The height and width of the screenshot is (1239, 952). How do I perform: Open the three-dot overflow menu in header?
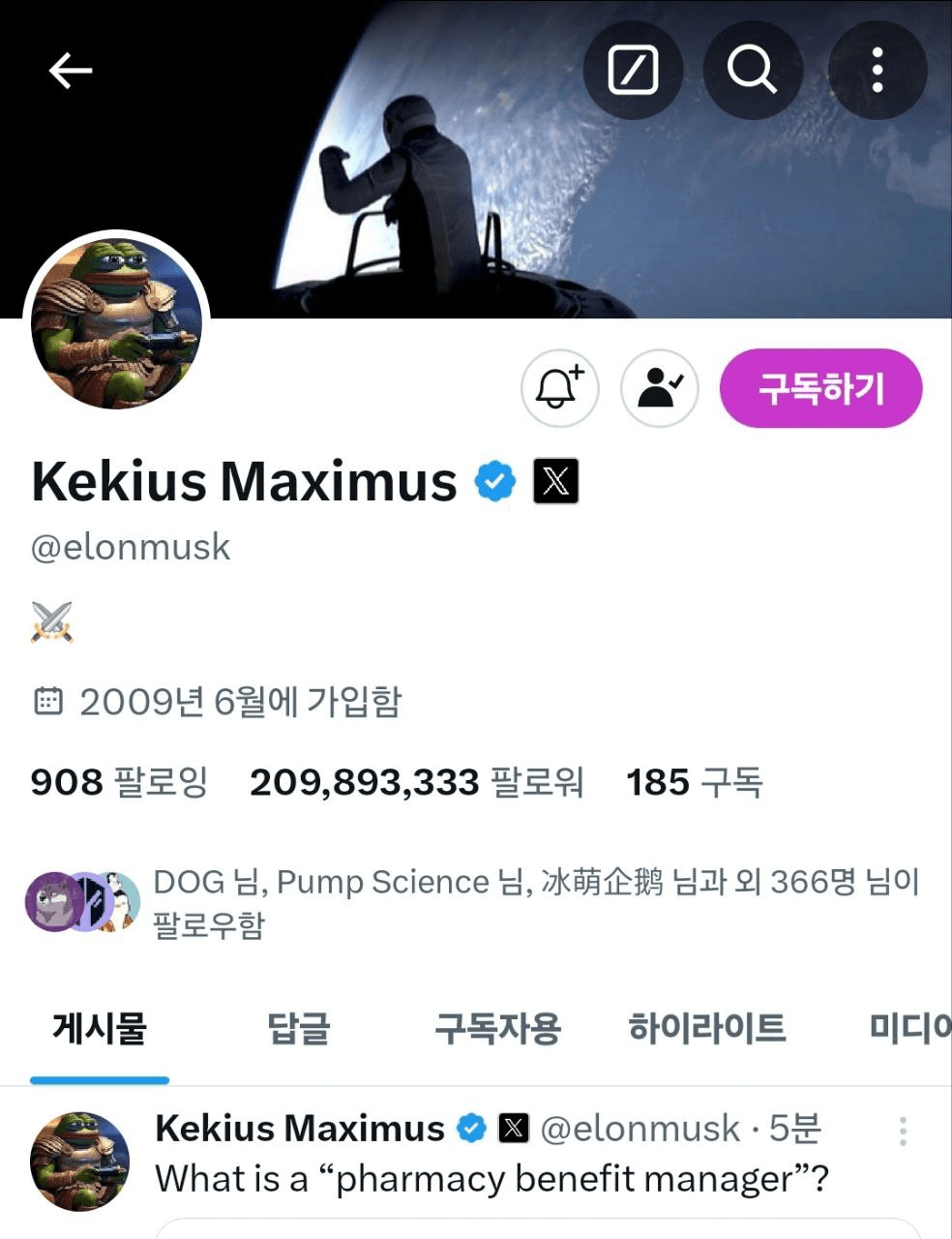tap(878, 70)
